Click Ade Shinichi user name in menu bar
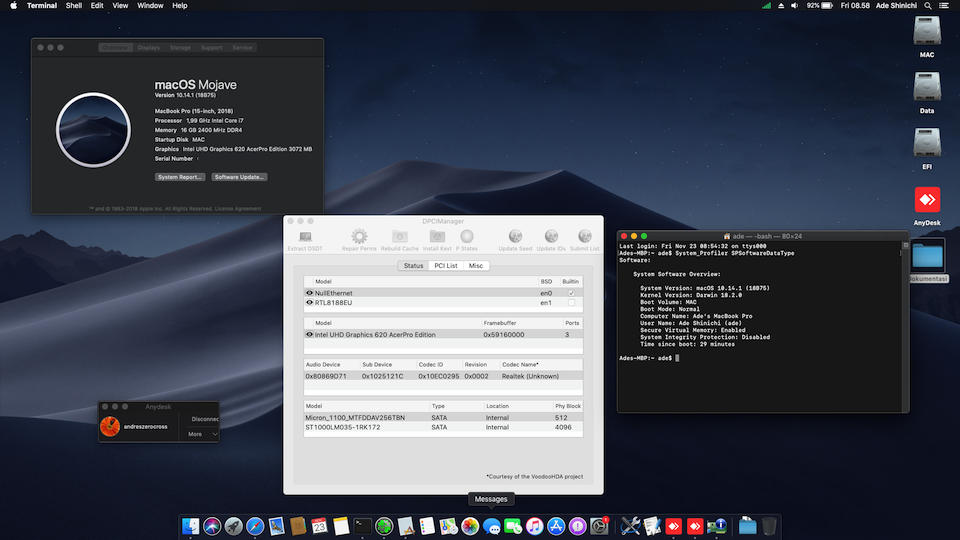960x540 pixels. click(896, 6)
